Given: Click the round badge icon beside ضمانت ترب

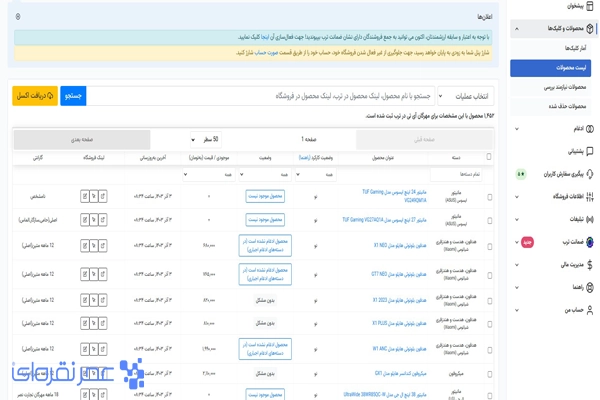Looking at the screenshot, I should pyautogui.click(x=590, y=242).
